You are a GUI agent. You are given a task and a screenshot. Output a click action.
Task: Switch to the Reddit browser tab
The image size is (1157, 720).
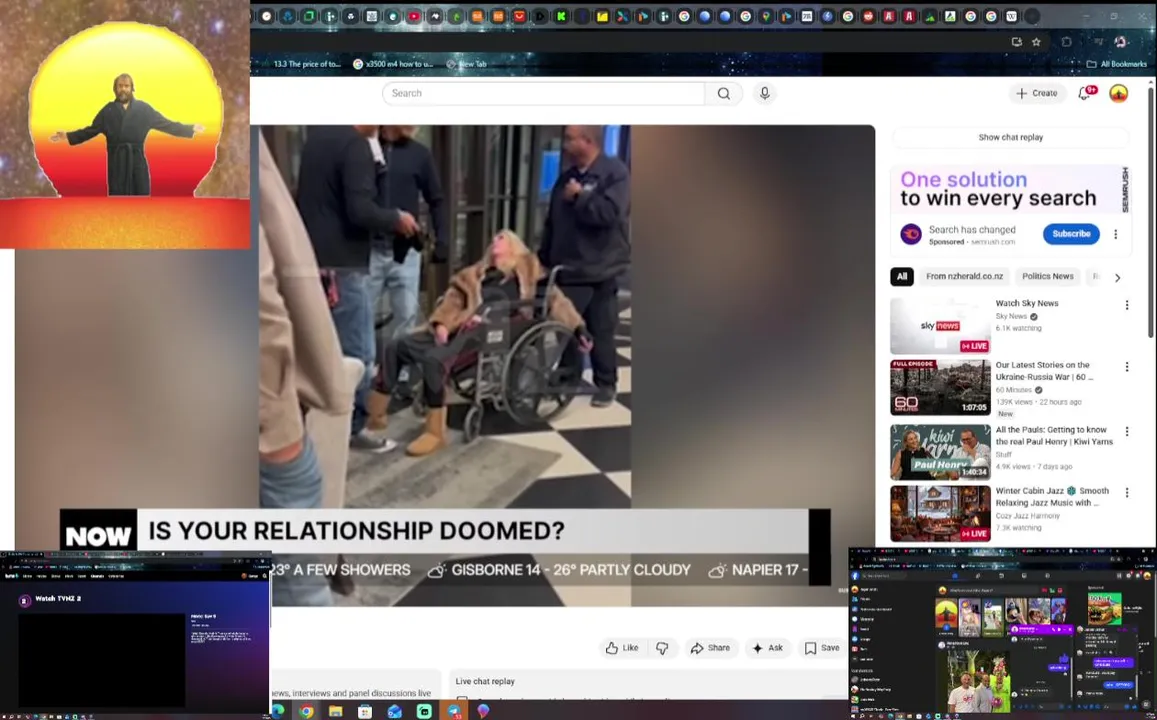[x=868, y=16]
